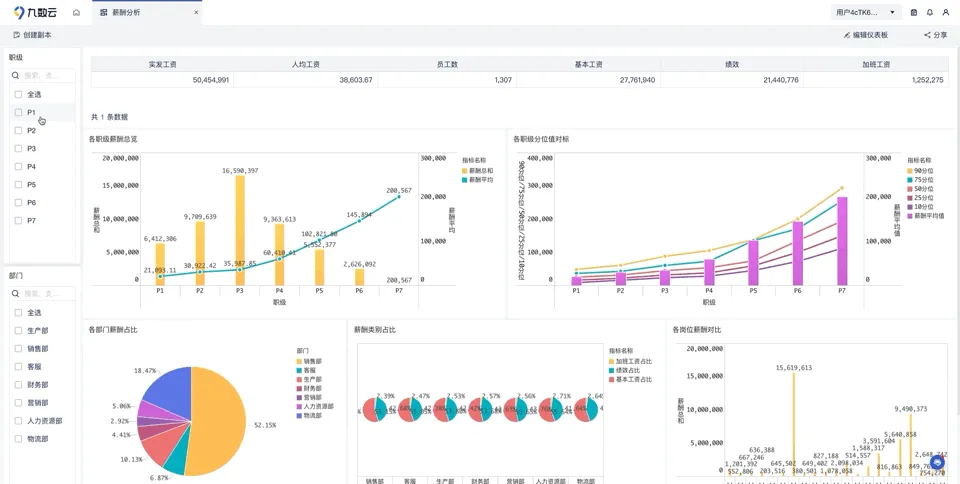The width and height of the screenshot is (960, 484).
Task: Switch to the 薪酬分析 tab
Action: 147,12
